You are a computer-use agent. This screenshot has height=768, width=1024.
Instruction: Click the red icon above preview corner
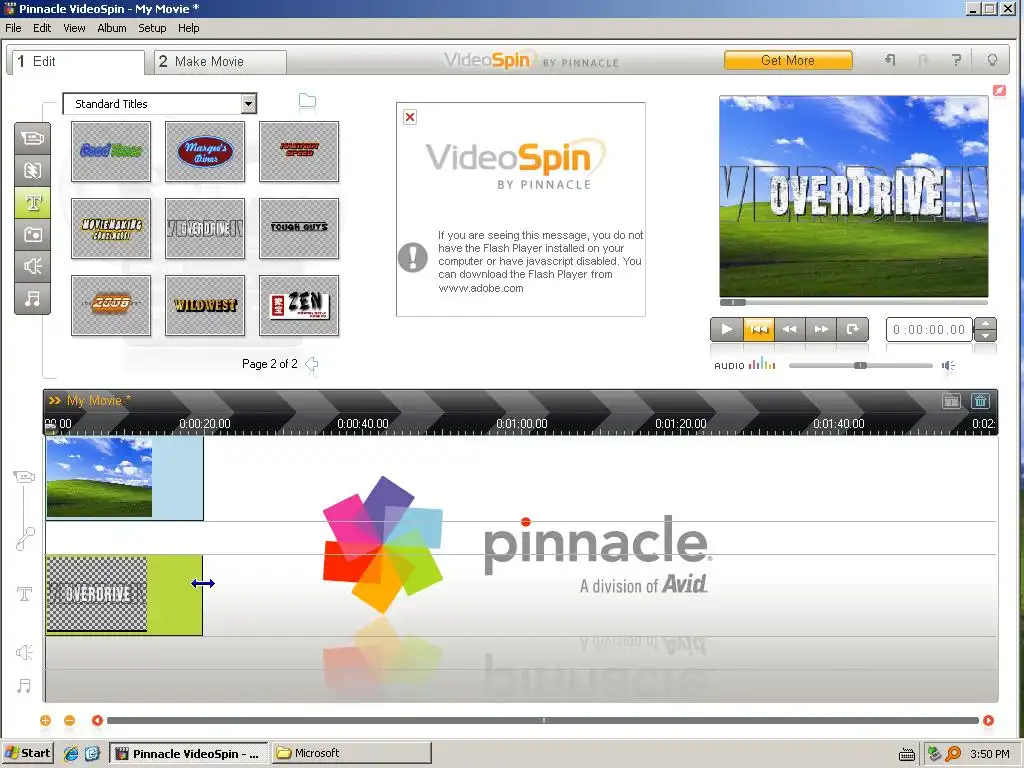point(999,90)
